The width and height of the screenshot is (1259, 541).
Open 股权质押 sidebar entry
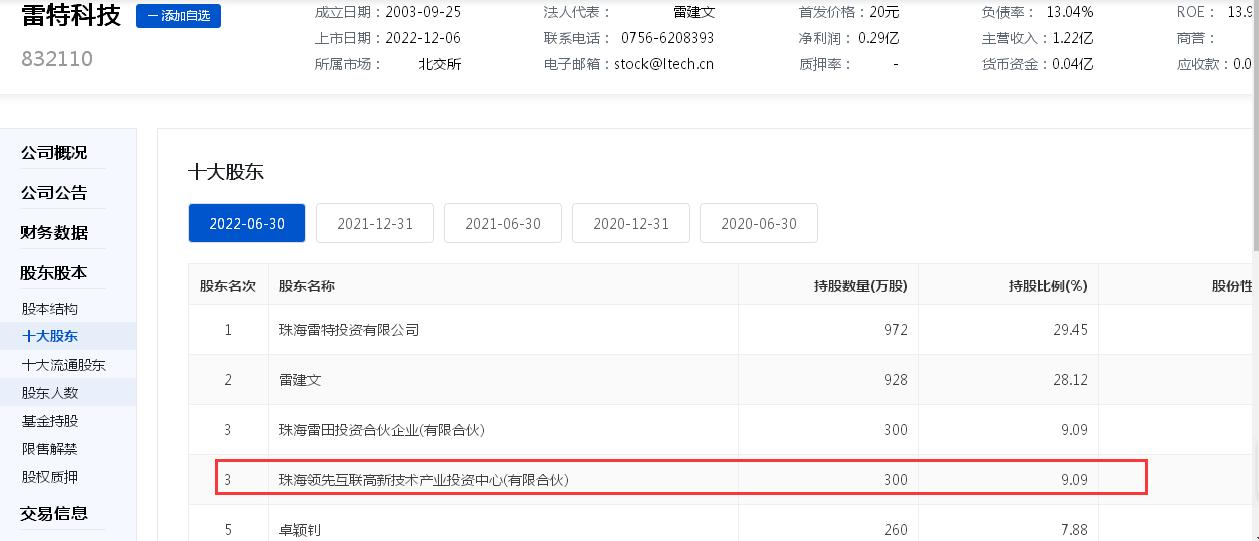click(x=50, y=477)
